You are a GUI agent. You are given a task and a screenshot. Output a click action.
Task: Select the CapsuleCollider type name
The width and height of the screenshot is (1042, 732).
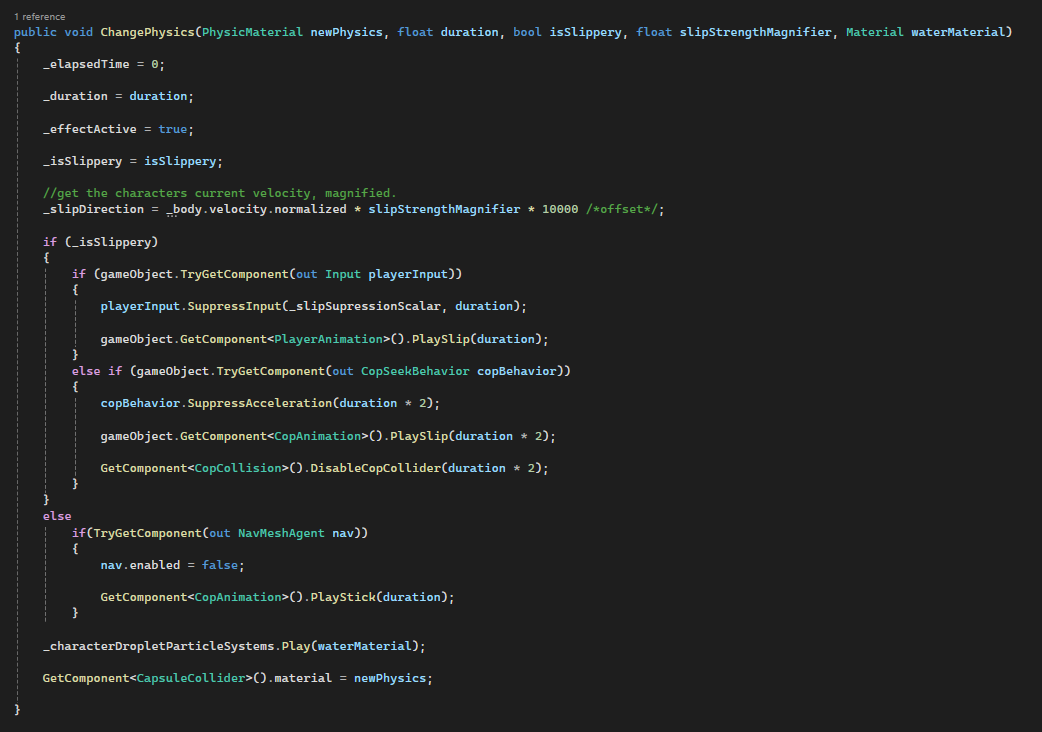tap(194, 678)
